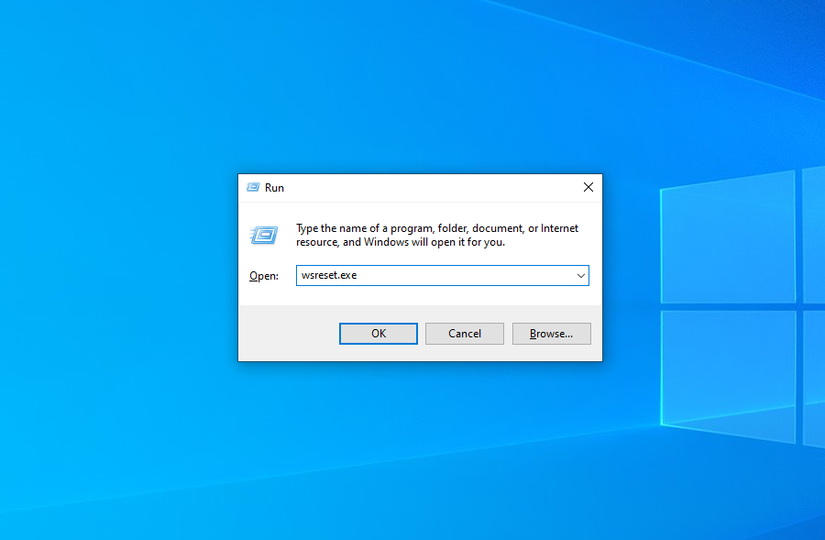Close the Run dialog with X
This screenshot has width=825, height=540.
(588, 187)
